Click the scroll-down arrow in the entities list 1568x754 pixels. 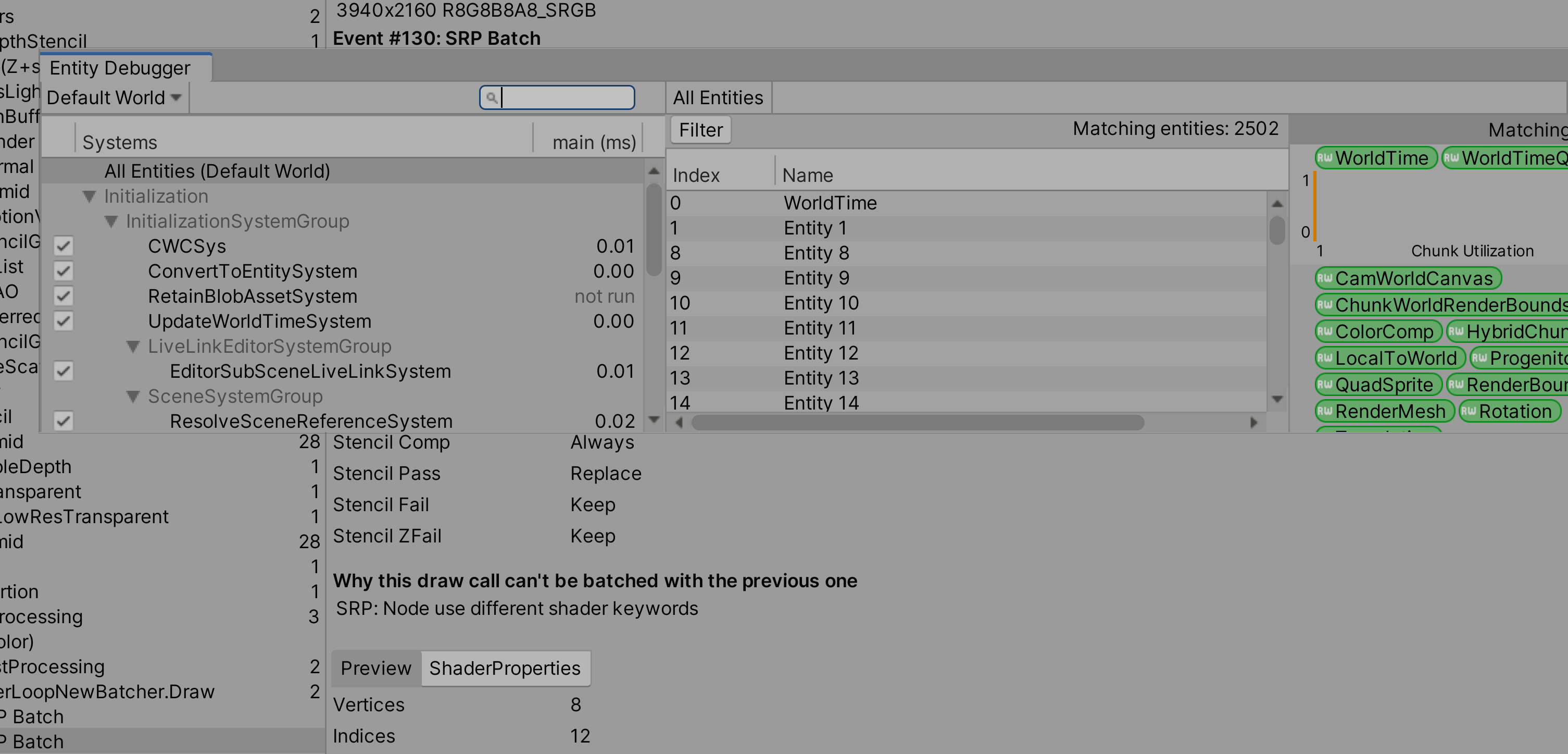click(x=1277, y=399)
